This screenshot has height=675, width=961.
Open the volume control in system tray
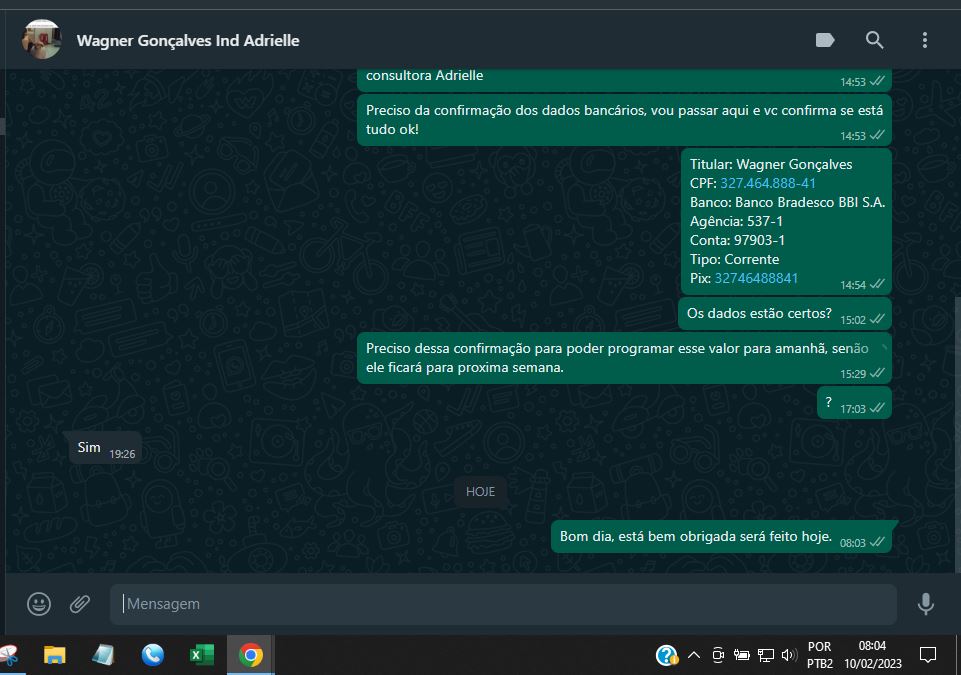pyautogui.click(x=789, y=656)
